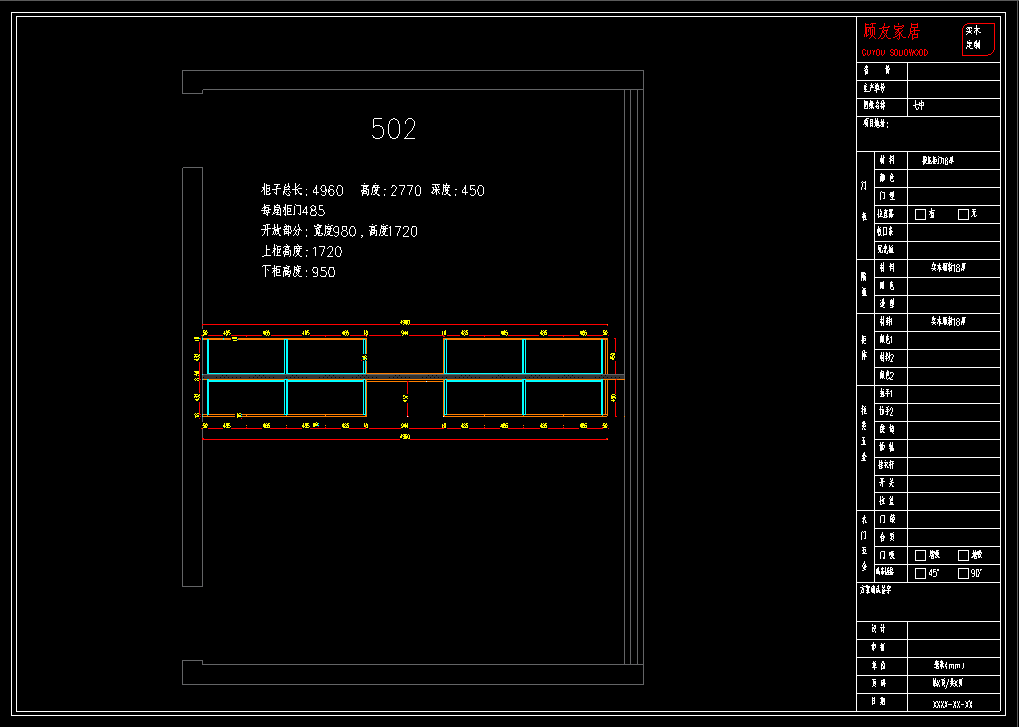Click the 每扇柜门485 text line
1019x727 pixels.
click(x=292, y=211)
